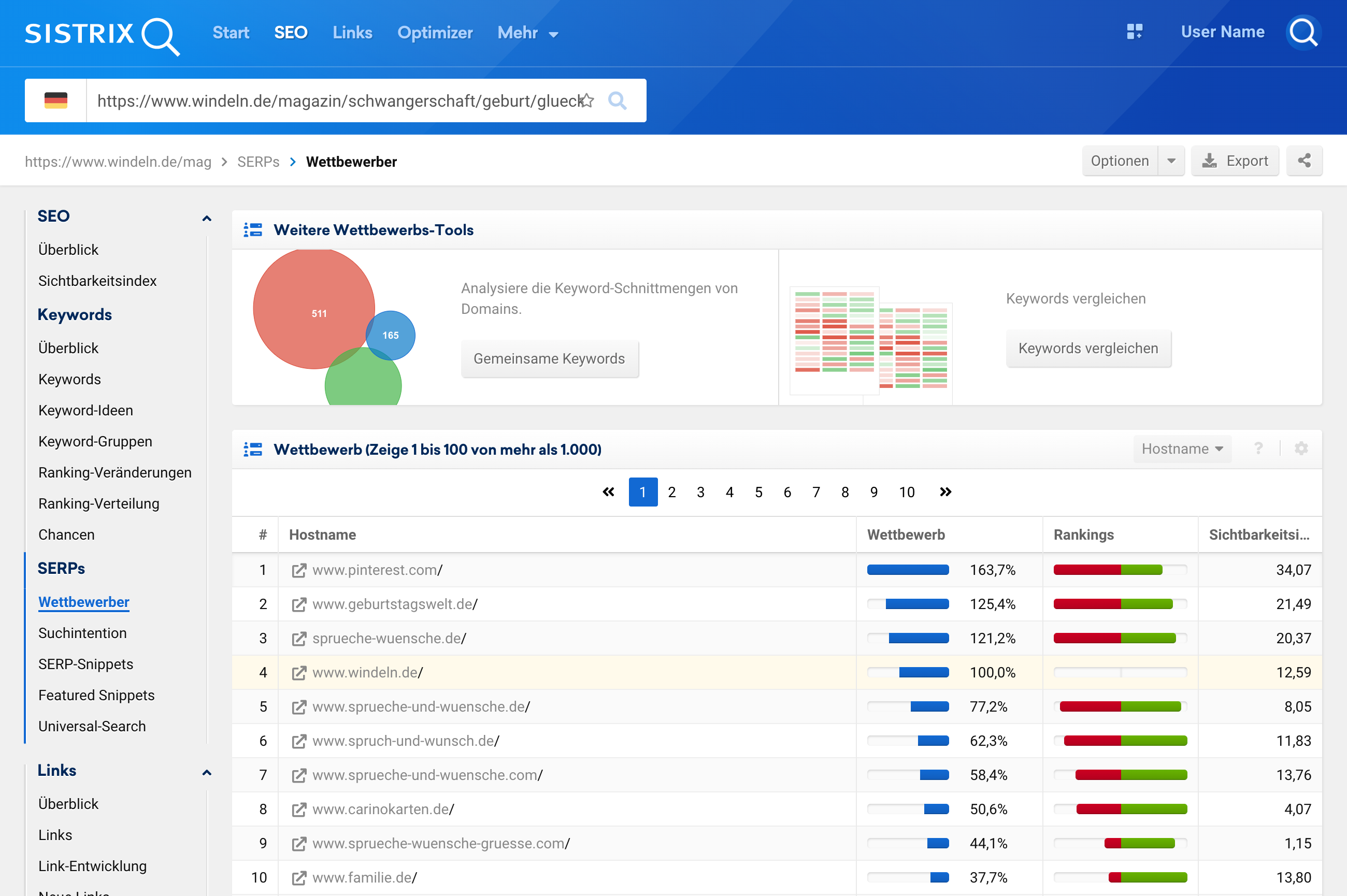
Task: Click the Export button
Action: pyautogui.click(x=1235, y=161)
